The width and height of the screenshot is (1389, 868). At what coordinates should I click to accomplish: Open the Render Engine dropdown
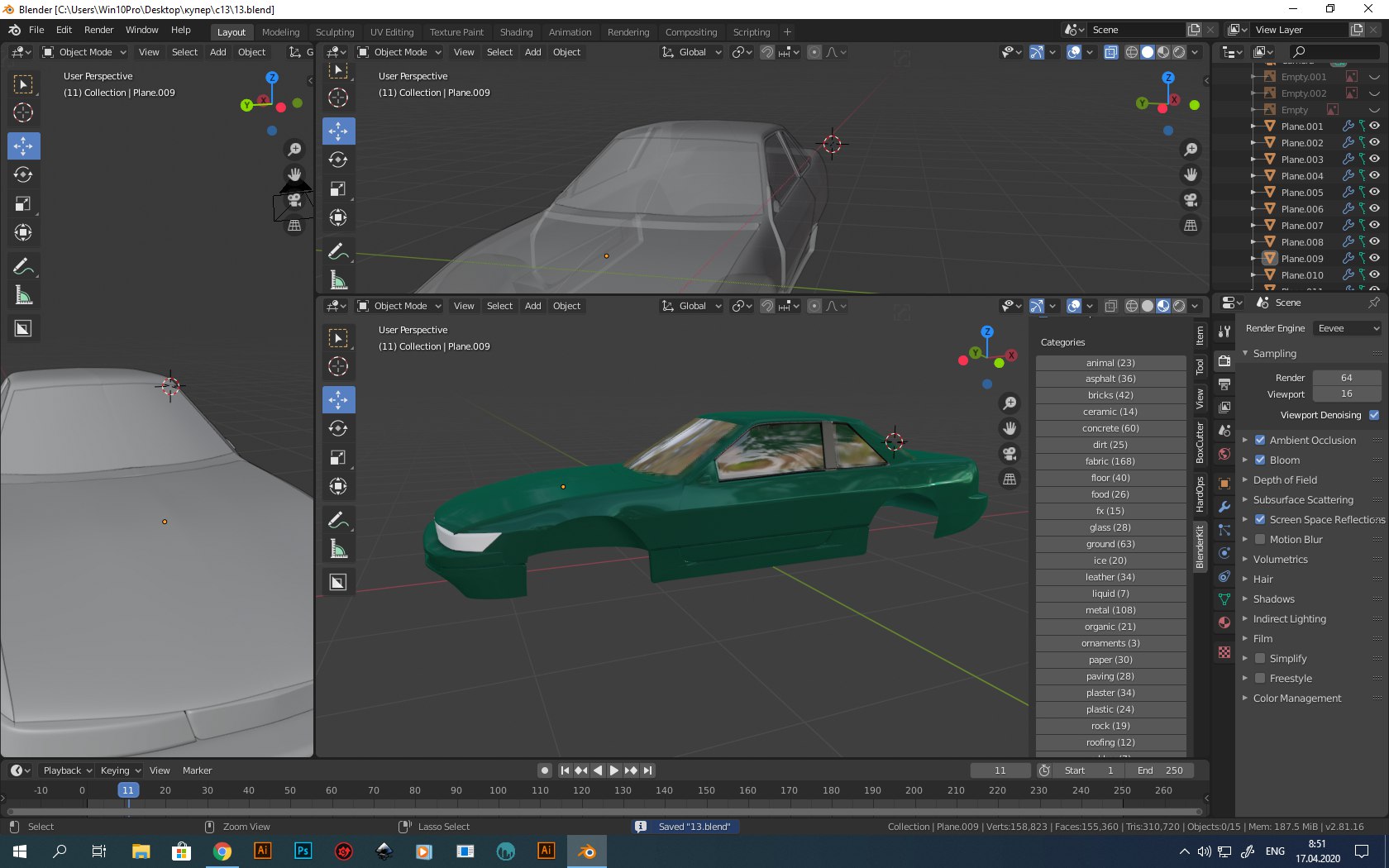1347,328
